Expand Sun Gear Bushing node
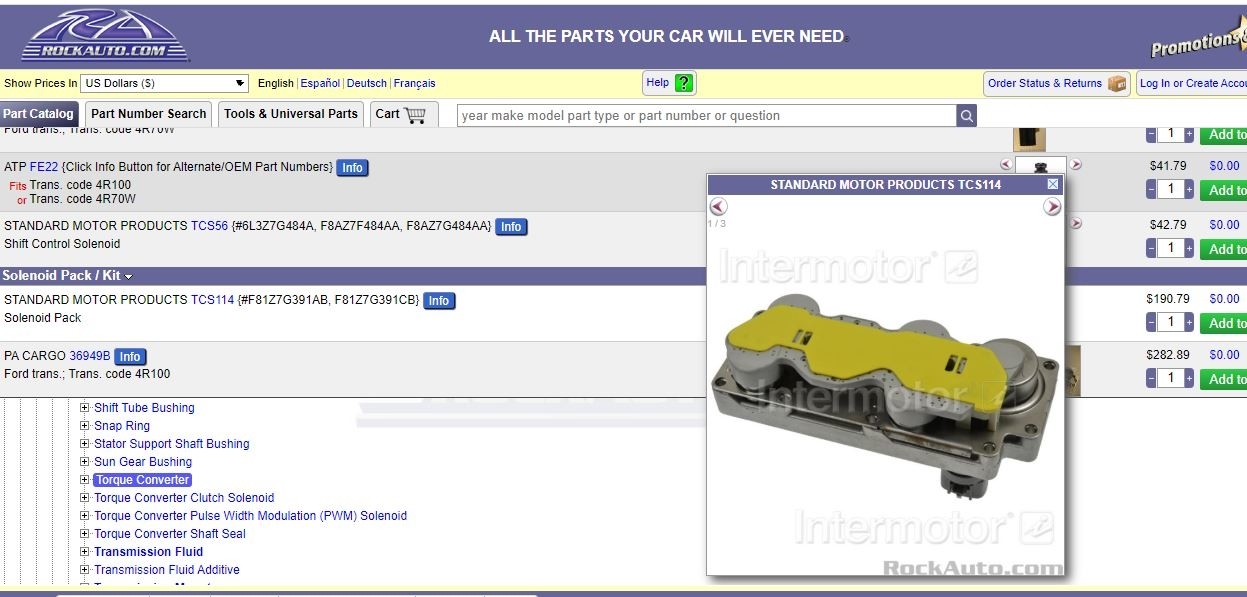Image resolution: width=1247 pixels, height=597 pixels. coord(85,461)
